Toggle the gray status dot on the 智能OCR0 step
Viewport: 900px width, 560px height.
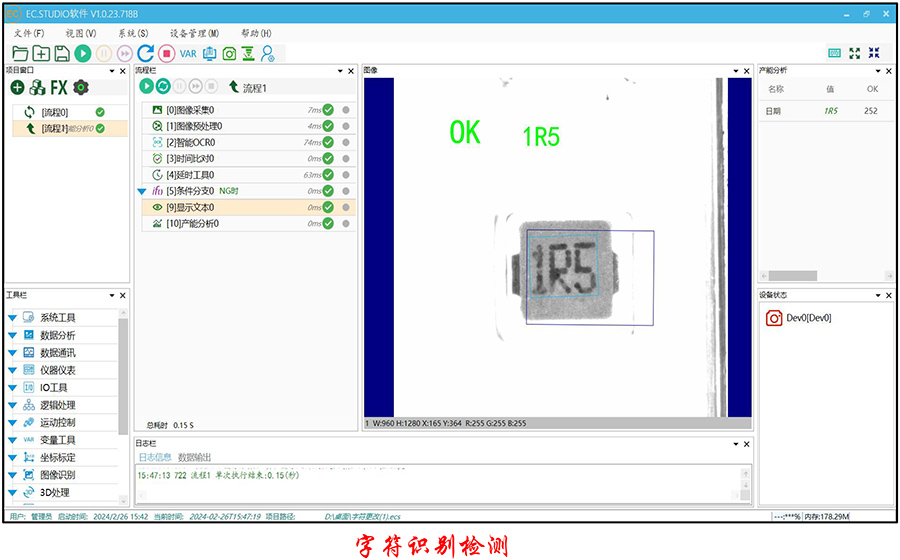346,143
